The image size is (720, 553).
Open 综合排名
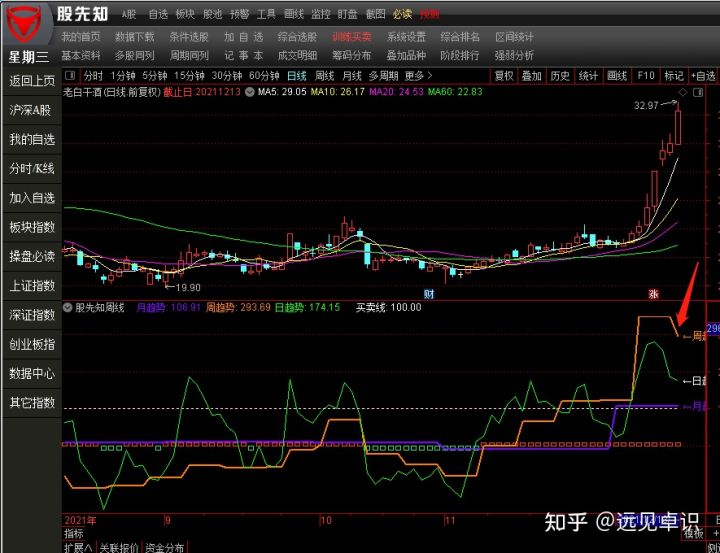[x=460, y=37]
